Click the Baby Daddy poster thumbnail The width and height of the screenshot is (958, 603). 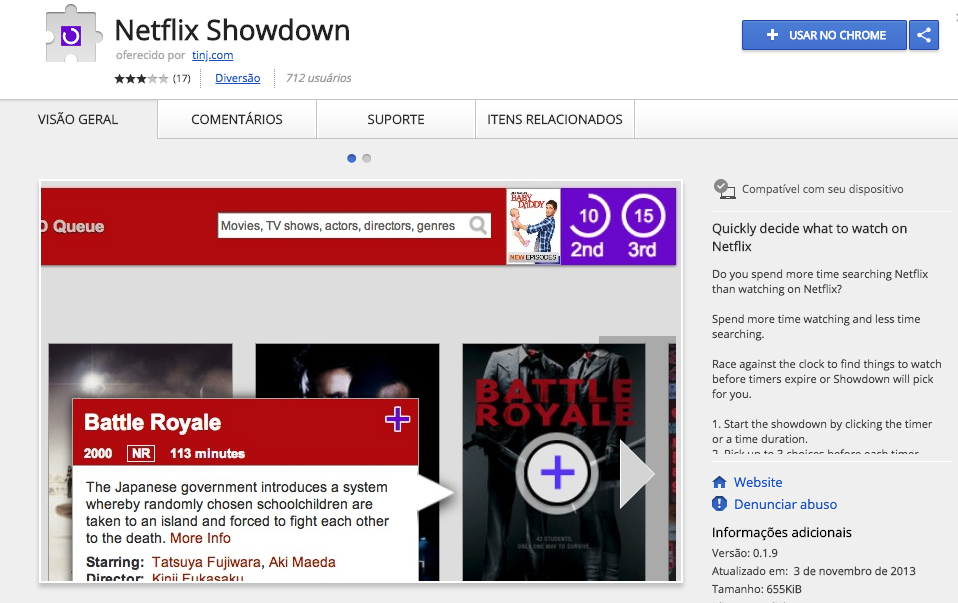click(533, 226)
